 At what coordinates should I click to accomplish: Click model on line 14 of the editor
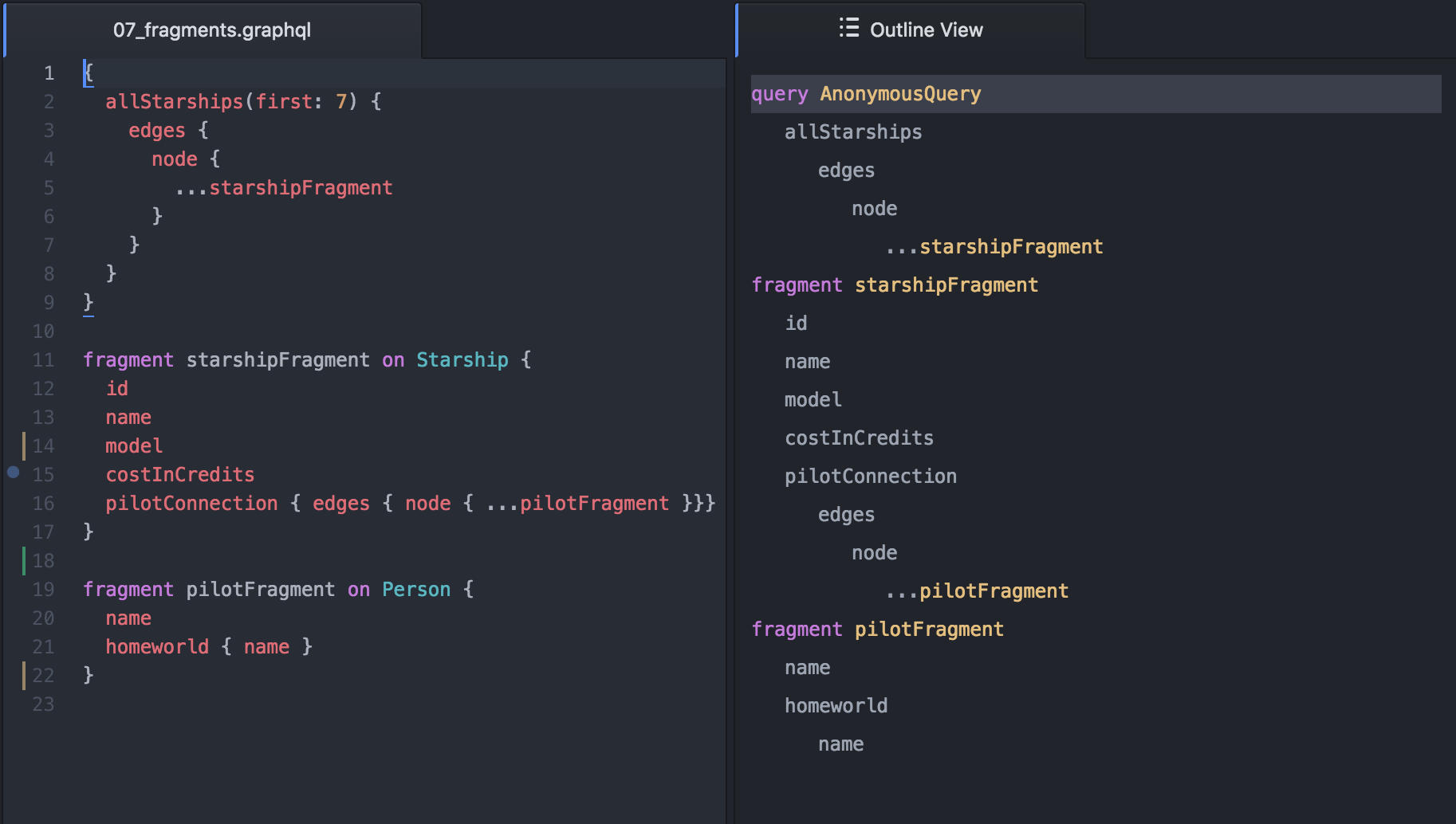coord(134,446)
